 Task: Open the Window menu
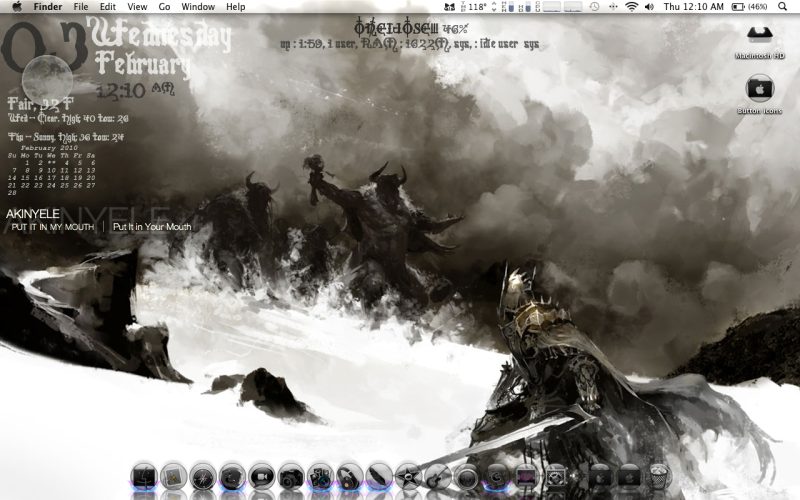pos(198,7)
